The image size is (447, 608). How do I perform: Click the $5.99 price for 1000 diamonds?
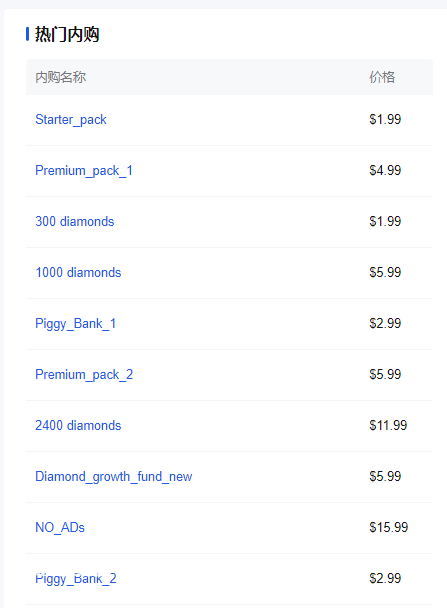click(385, 272)
